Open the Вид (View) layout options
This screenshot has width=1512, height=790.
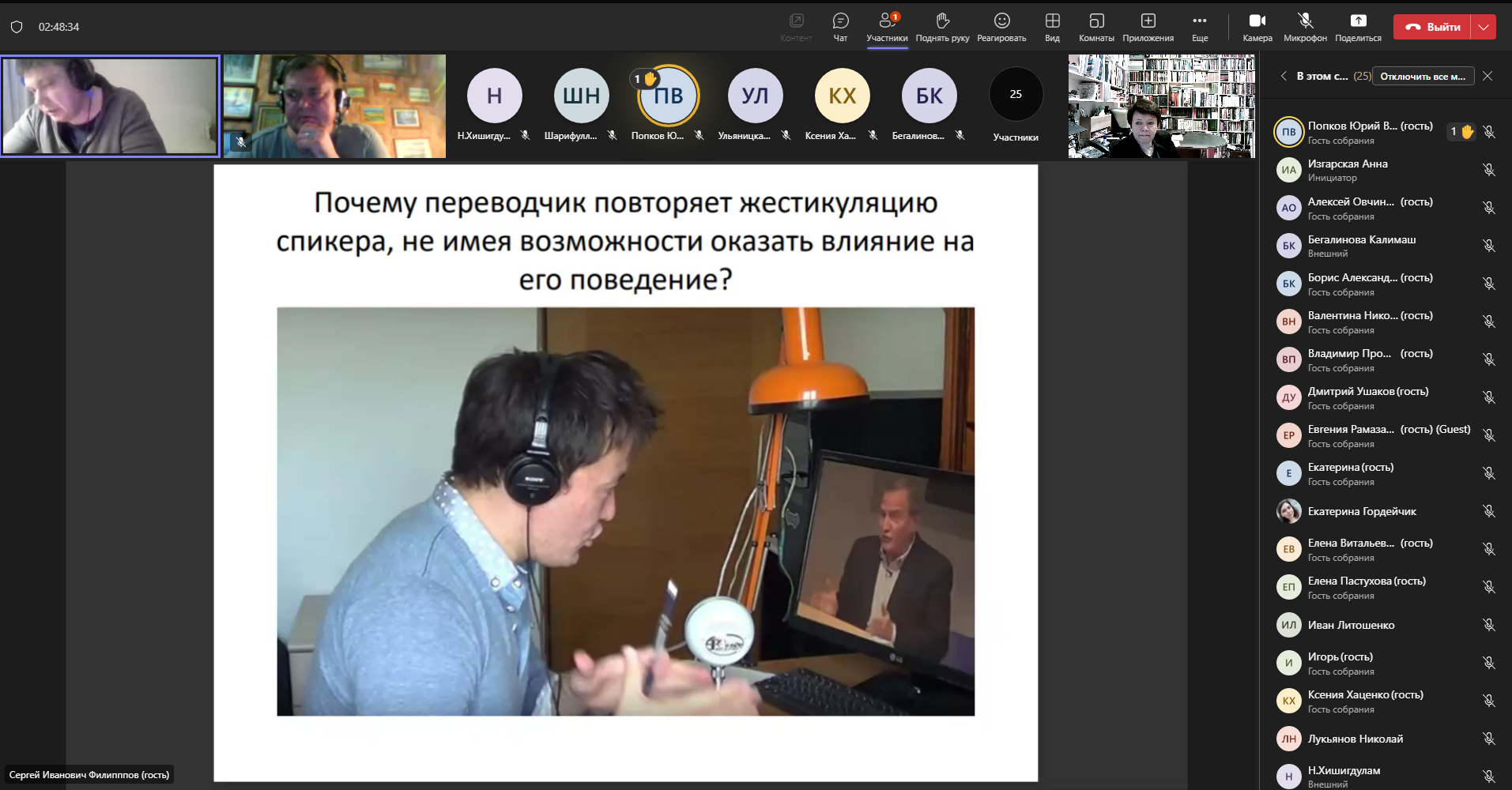point(1052,21)
